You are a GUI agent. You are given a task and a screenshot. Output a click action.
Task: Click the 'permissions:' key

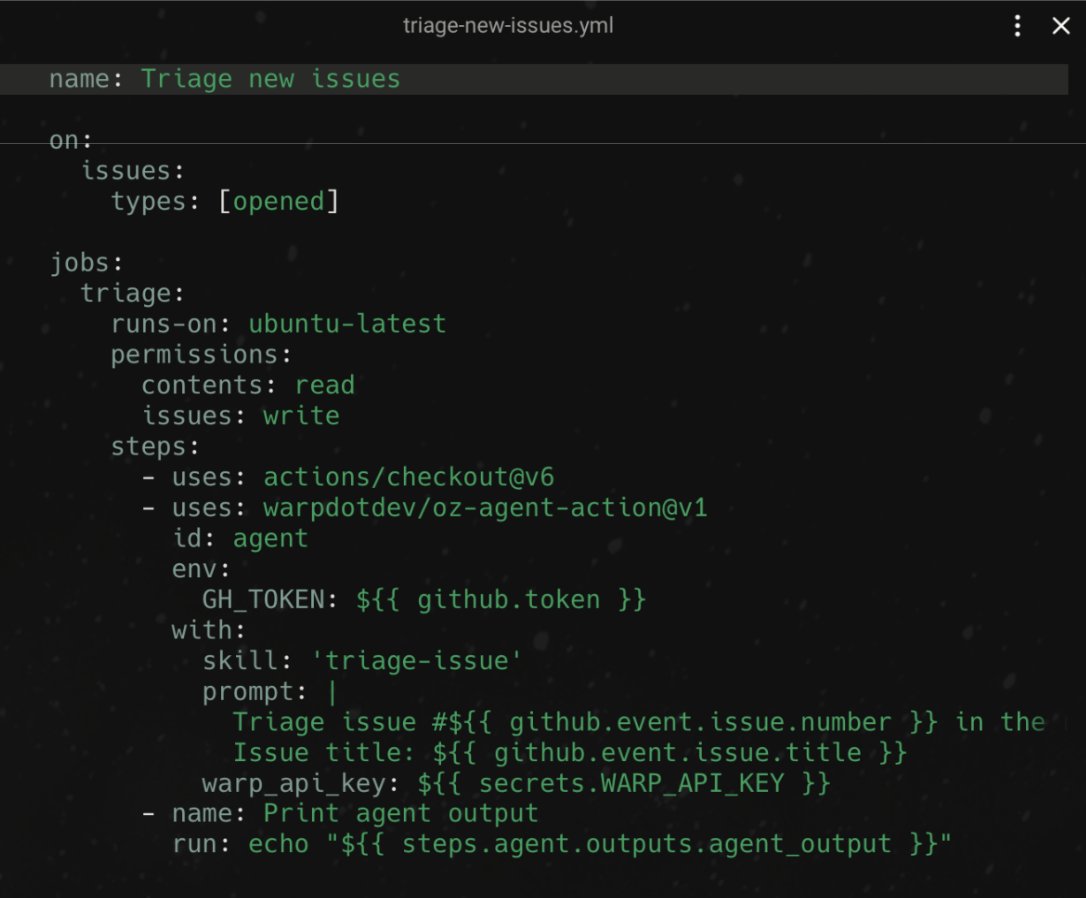coord(201,354)
